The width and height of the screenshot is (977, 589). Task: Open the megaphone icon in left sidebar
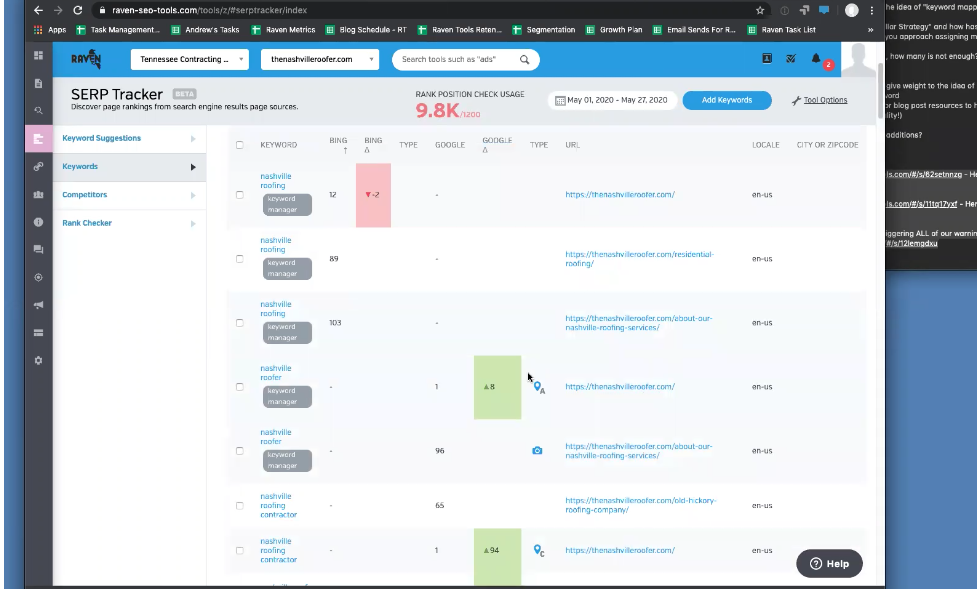(39, 305)
